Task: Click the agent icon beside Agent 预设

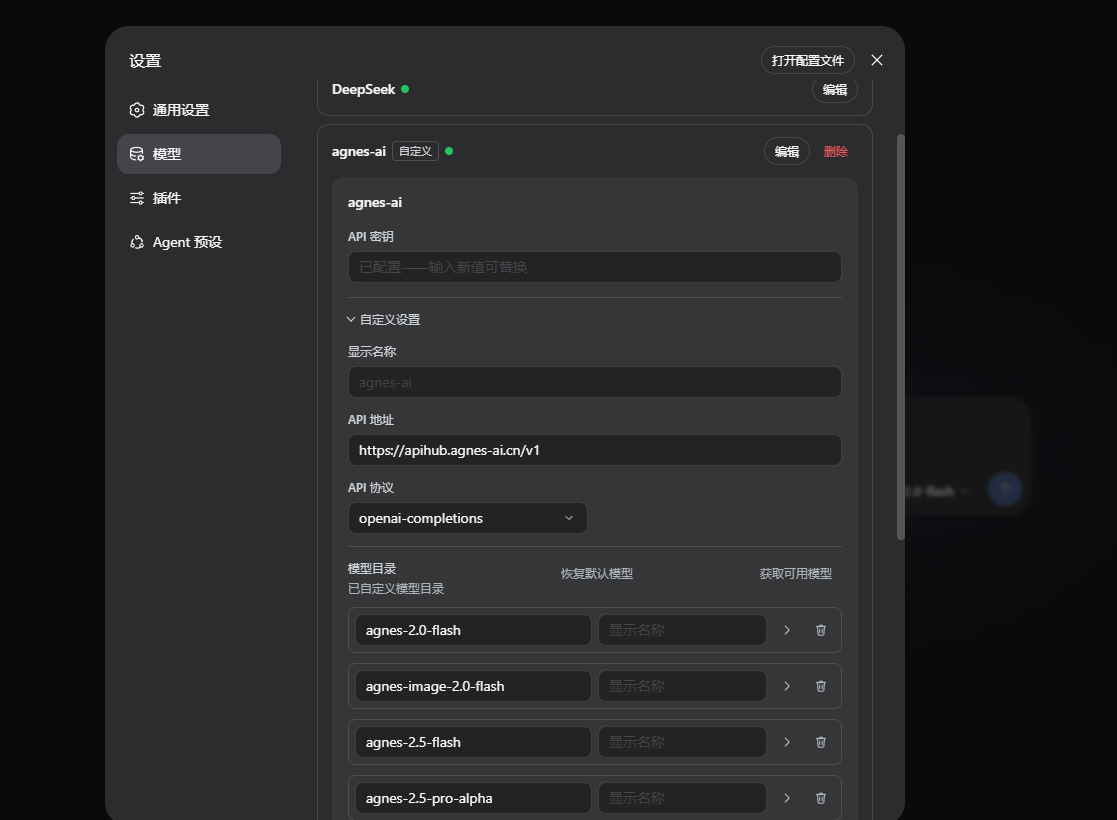Action: [x=137, y=242]
